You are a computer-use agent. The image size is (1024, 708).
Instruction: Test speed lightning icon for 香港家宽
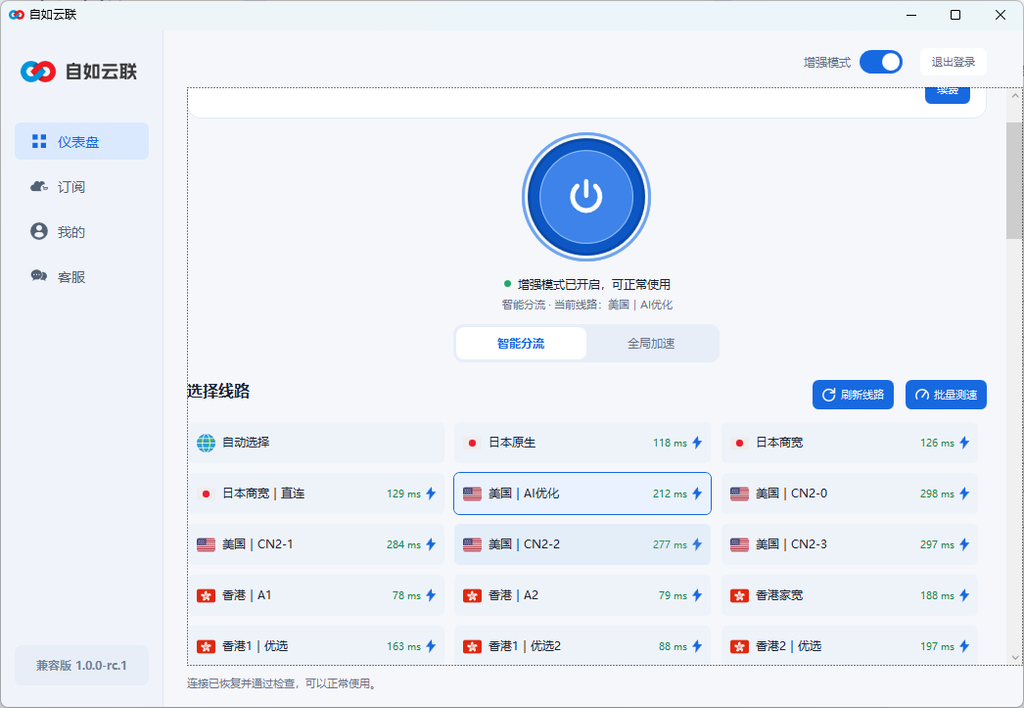965,595
